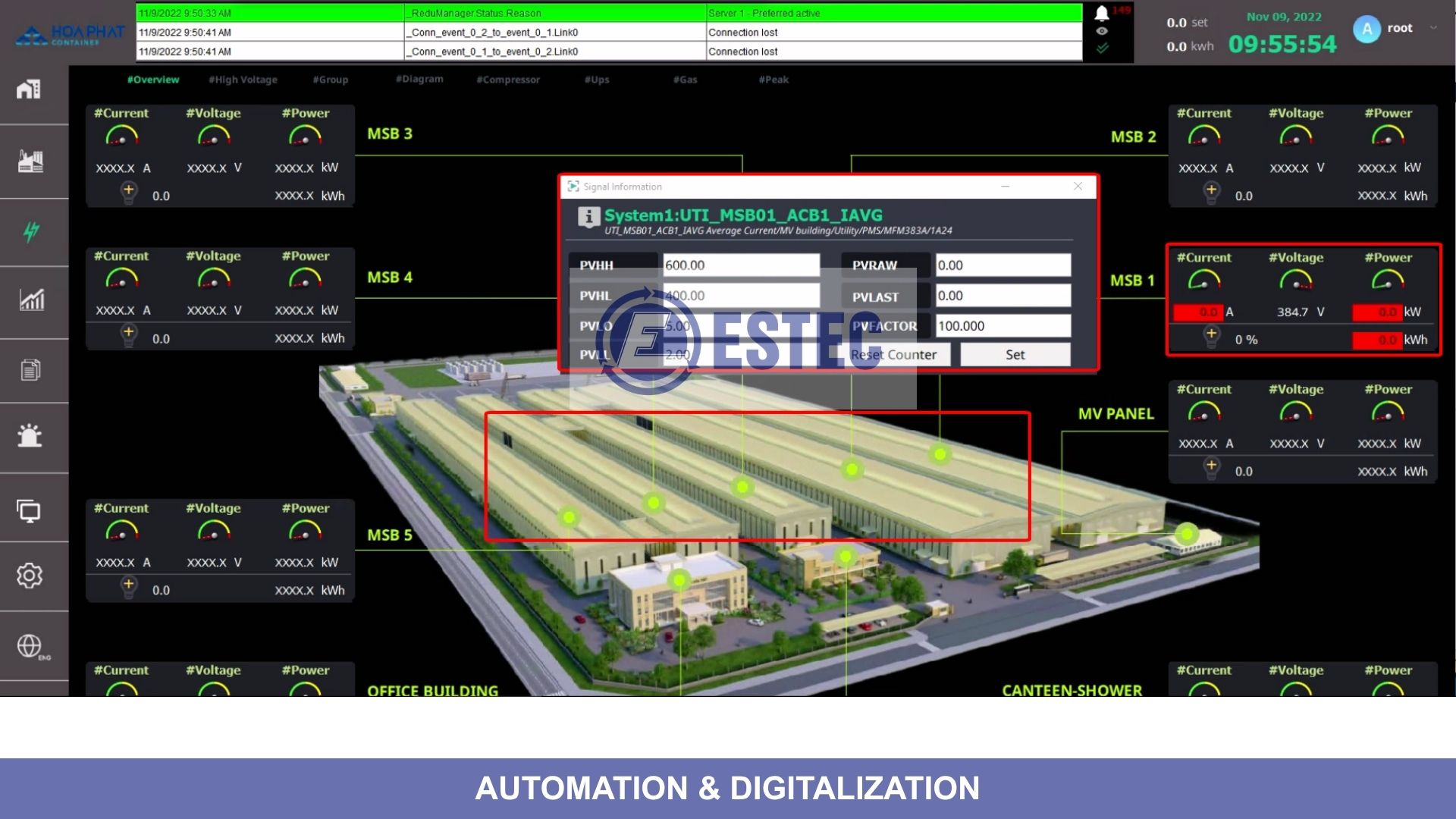Open the settings gear sidebar icon
Image resolution: width=1456 pixels, height=819 pixels.
(30, 575)
